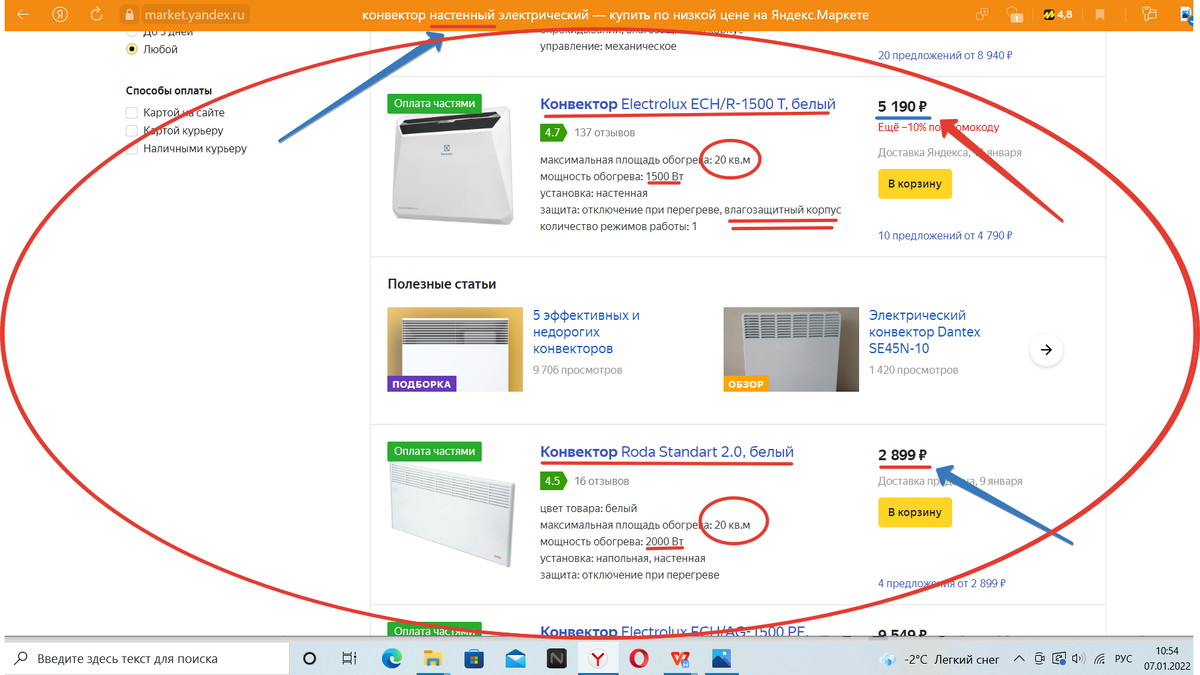View 137 отзывов for the Electrolux convector
This screenshot has width=1200, height=675.
604,132
